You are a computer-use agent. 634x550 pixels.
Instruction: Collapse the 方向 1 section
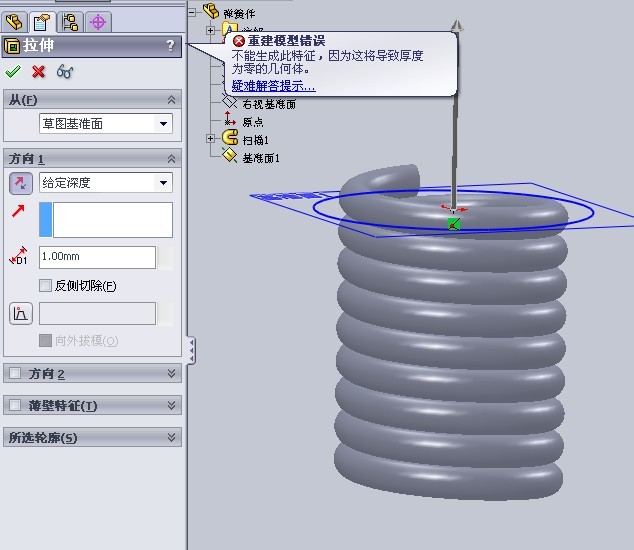[x=171, y=159]
